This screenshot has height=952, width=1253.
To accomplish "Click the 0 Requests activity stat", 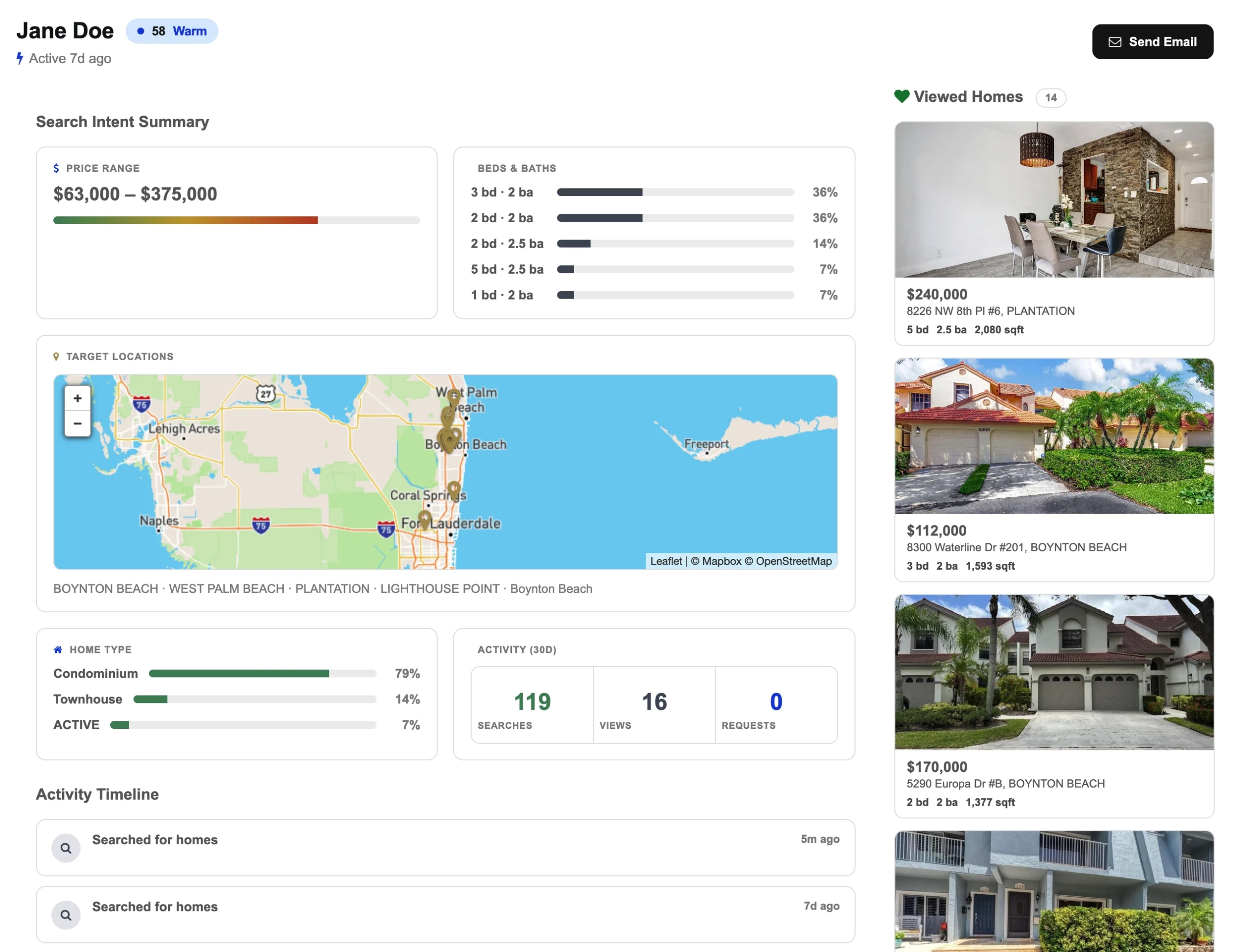I will point(776,705).
